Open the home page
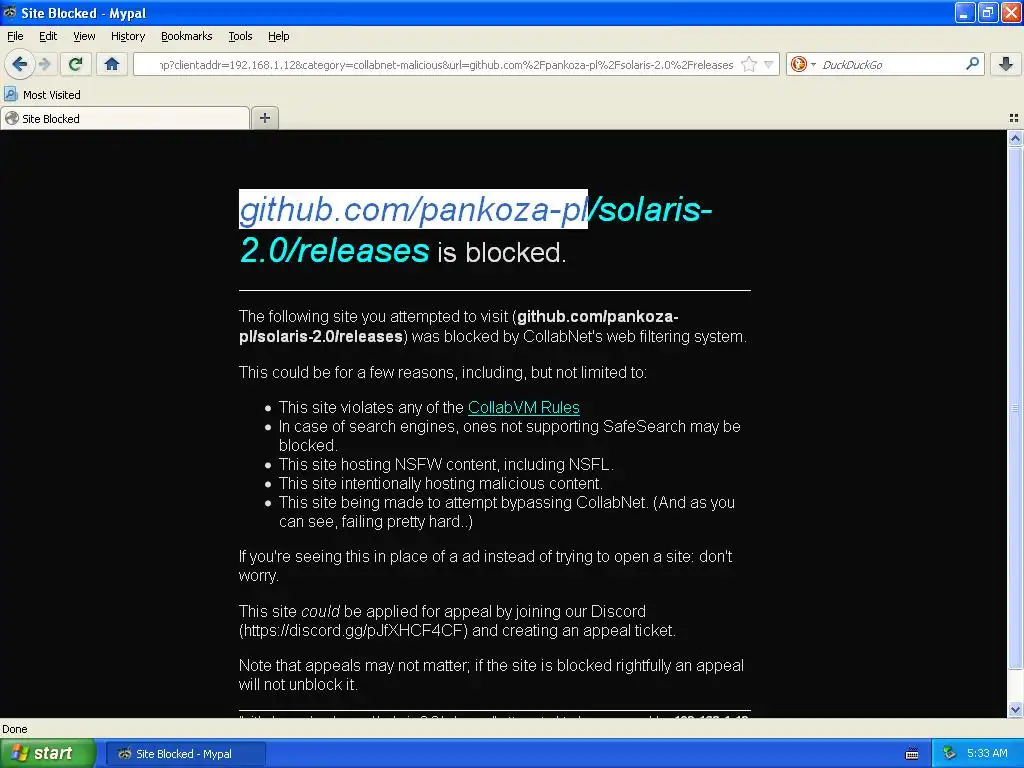Image resolution: width=1024 pixels, height=768 pixels. pyautogui.click(x=112, y=64)
